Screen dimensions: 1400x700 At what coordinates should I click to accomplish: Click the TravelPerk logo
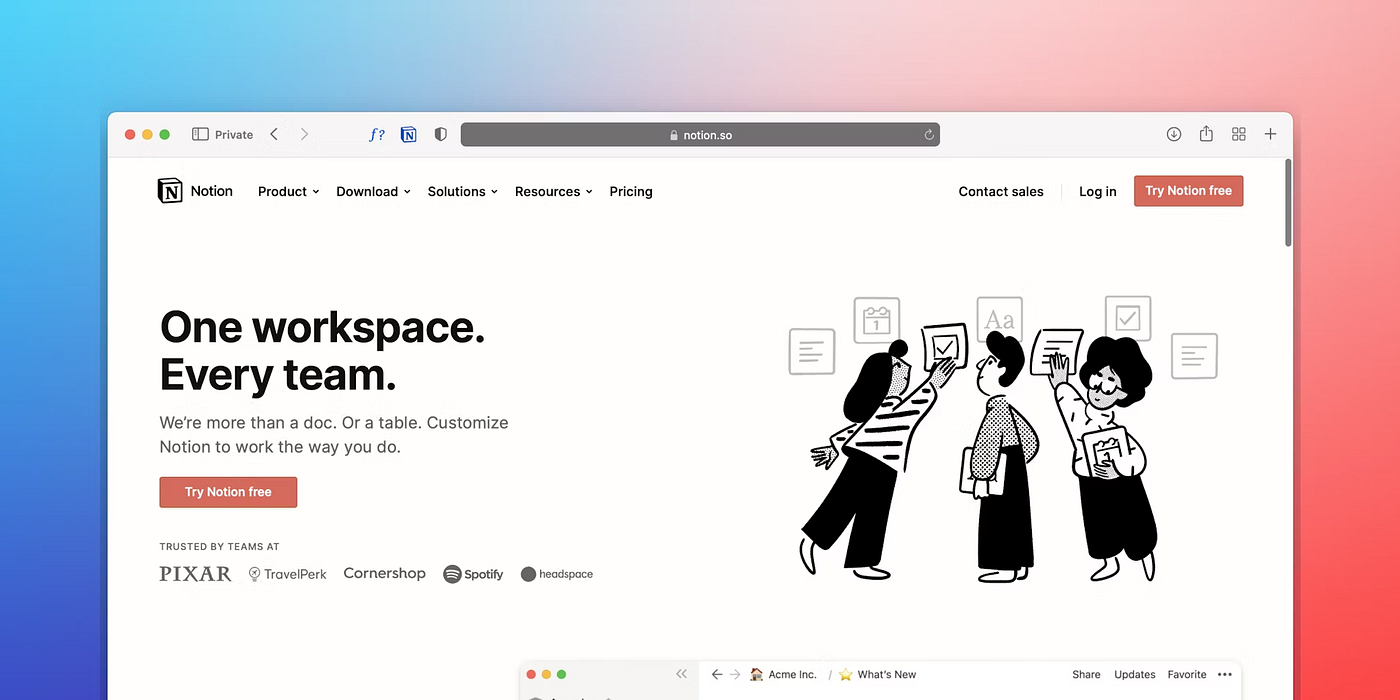(287, 574)
